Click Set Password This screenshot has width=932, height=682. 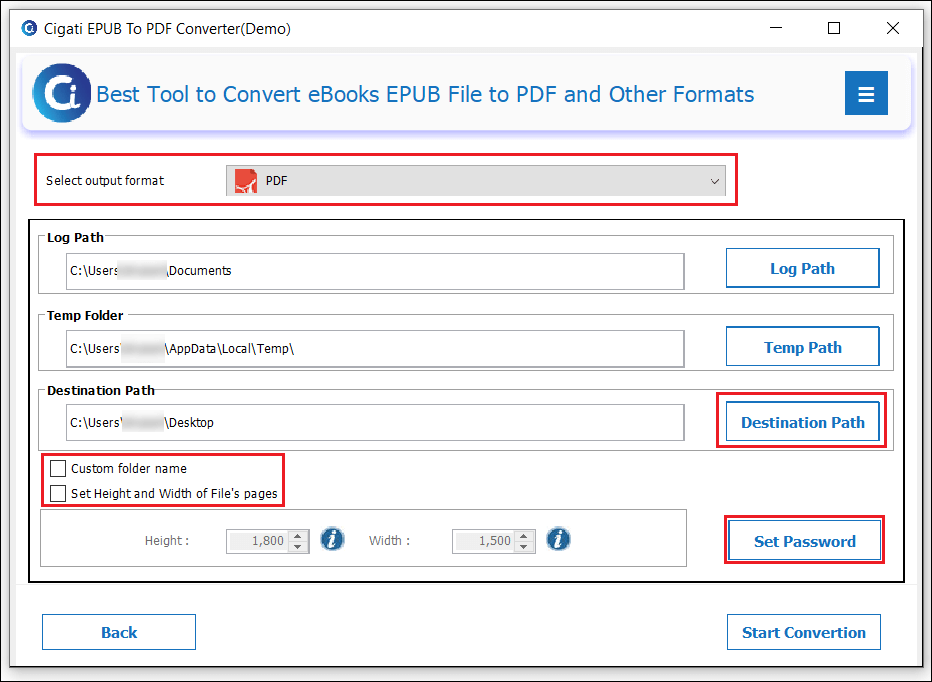pos(804,539)
